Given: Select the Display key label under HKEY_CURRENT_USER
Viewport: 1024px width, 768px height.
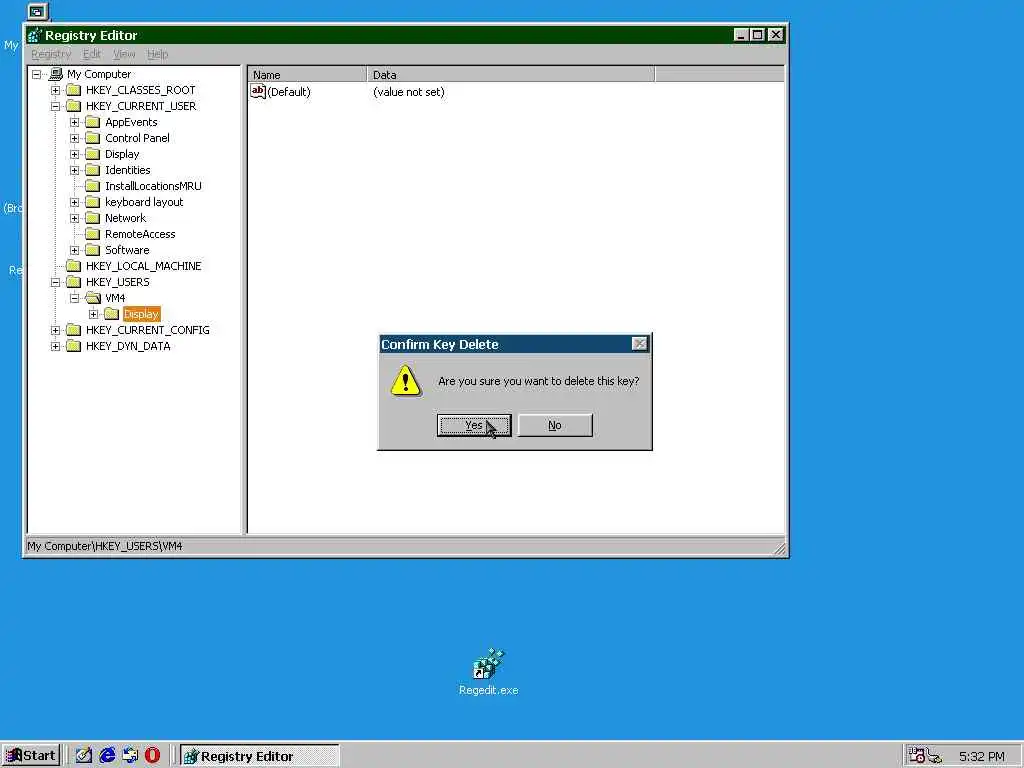Looking at the screenshot, I should click(x=122, y=154).
